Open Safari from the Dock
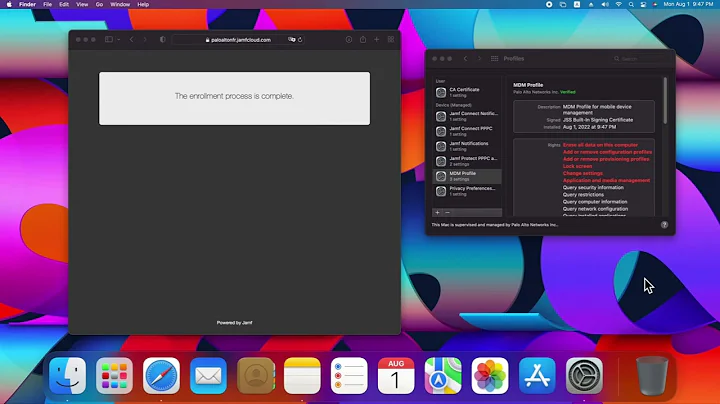Image resolution: width=720 pixels, height=404 pixels. tap(161, 376)
